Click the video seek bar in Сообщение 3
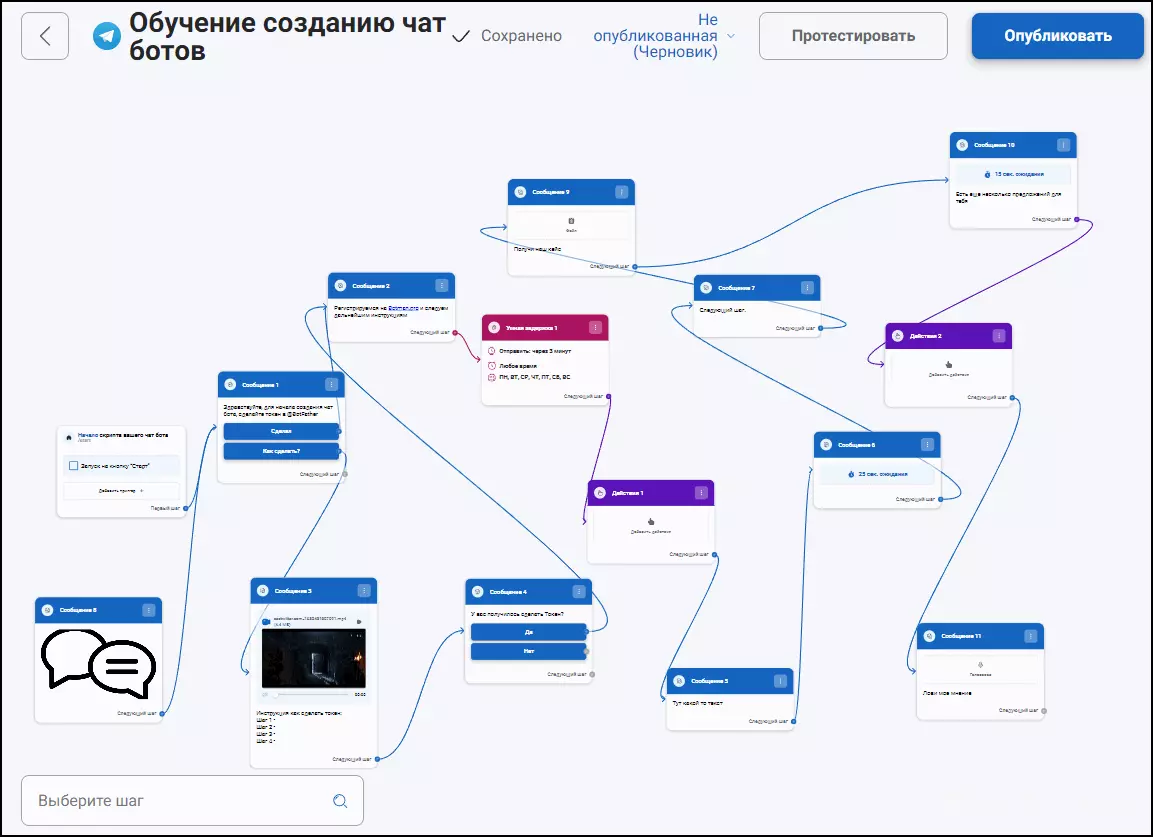 coord(311,694)
